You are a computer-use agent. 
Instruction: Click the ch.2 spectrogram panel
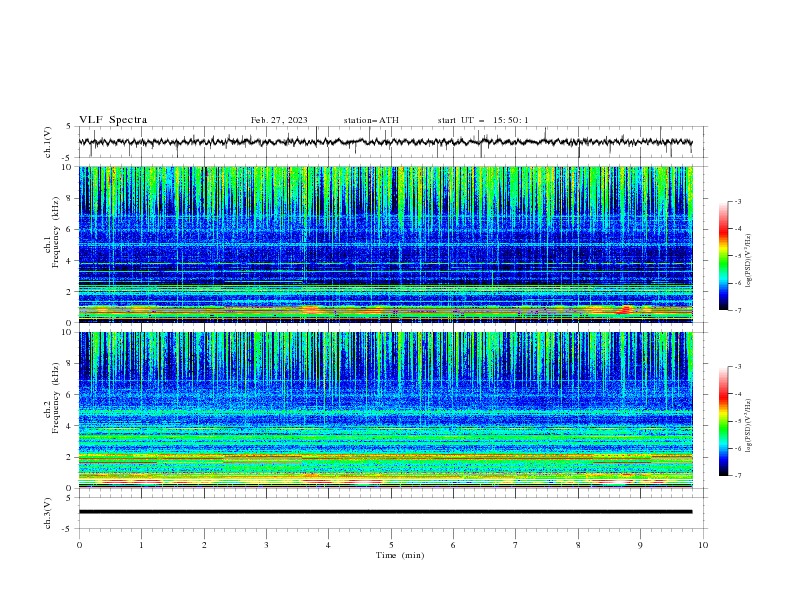385,410
